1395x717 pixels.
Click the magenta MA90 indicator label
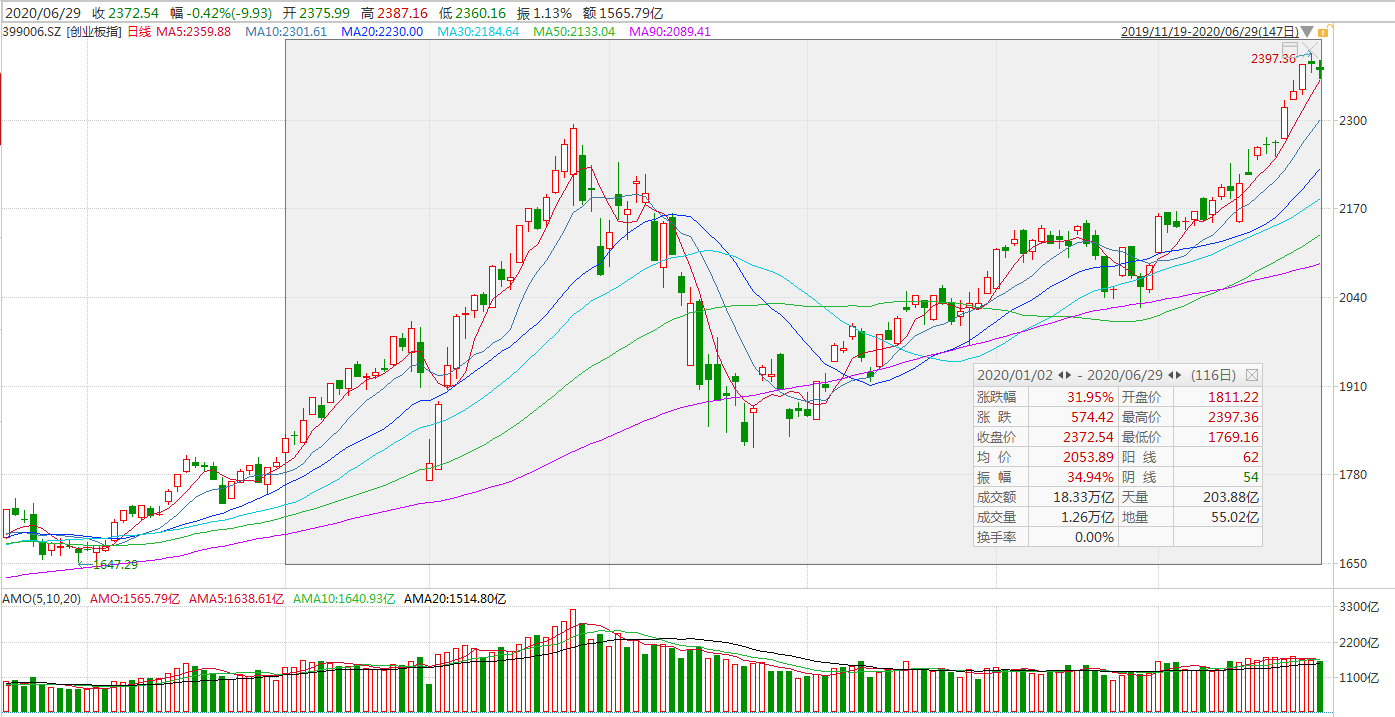click(x=669, y=32)
